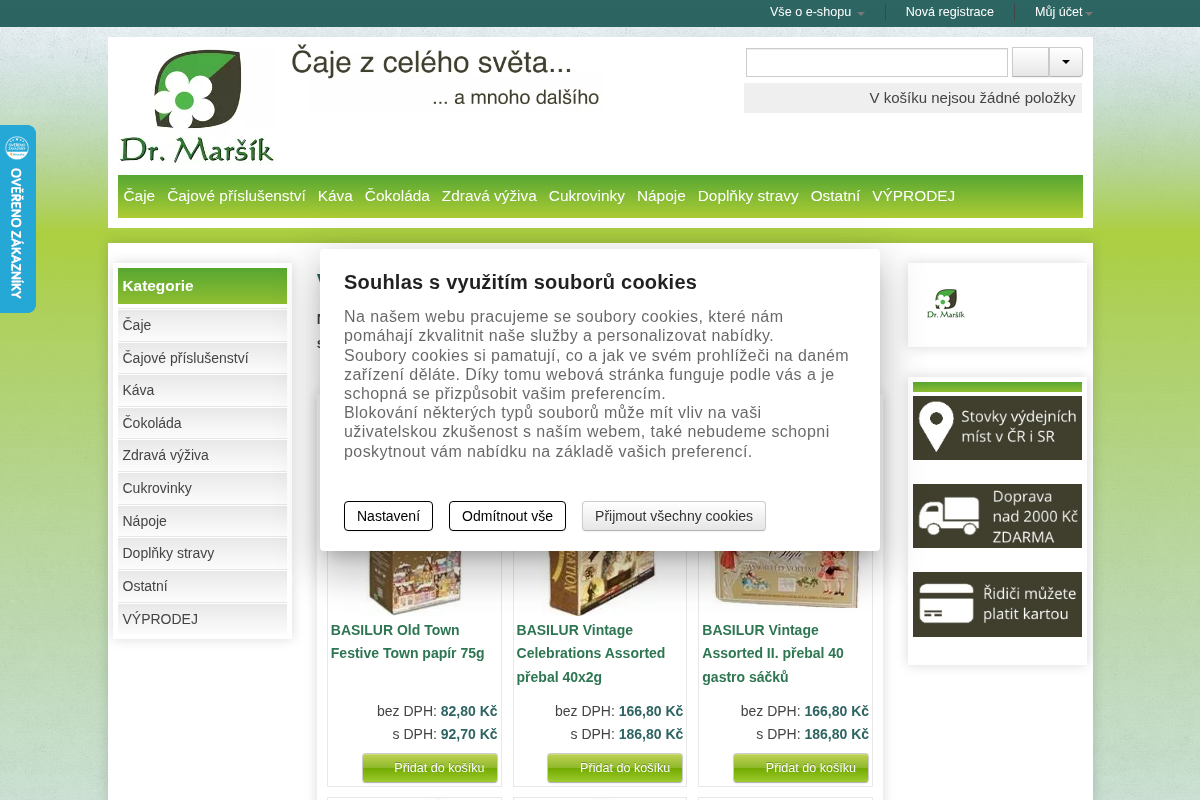Expand the Vše o e-shopu dropdown
The height and width of the screenshot is (800, 1200).
[817, 12]
